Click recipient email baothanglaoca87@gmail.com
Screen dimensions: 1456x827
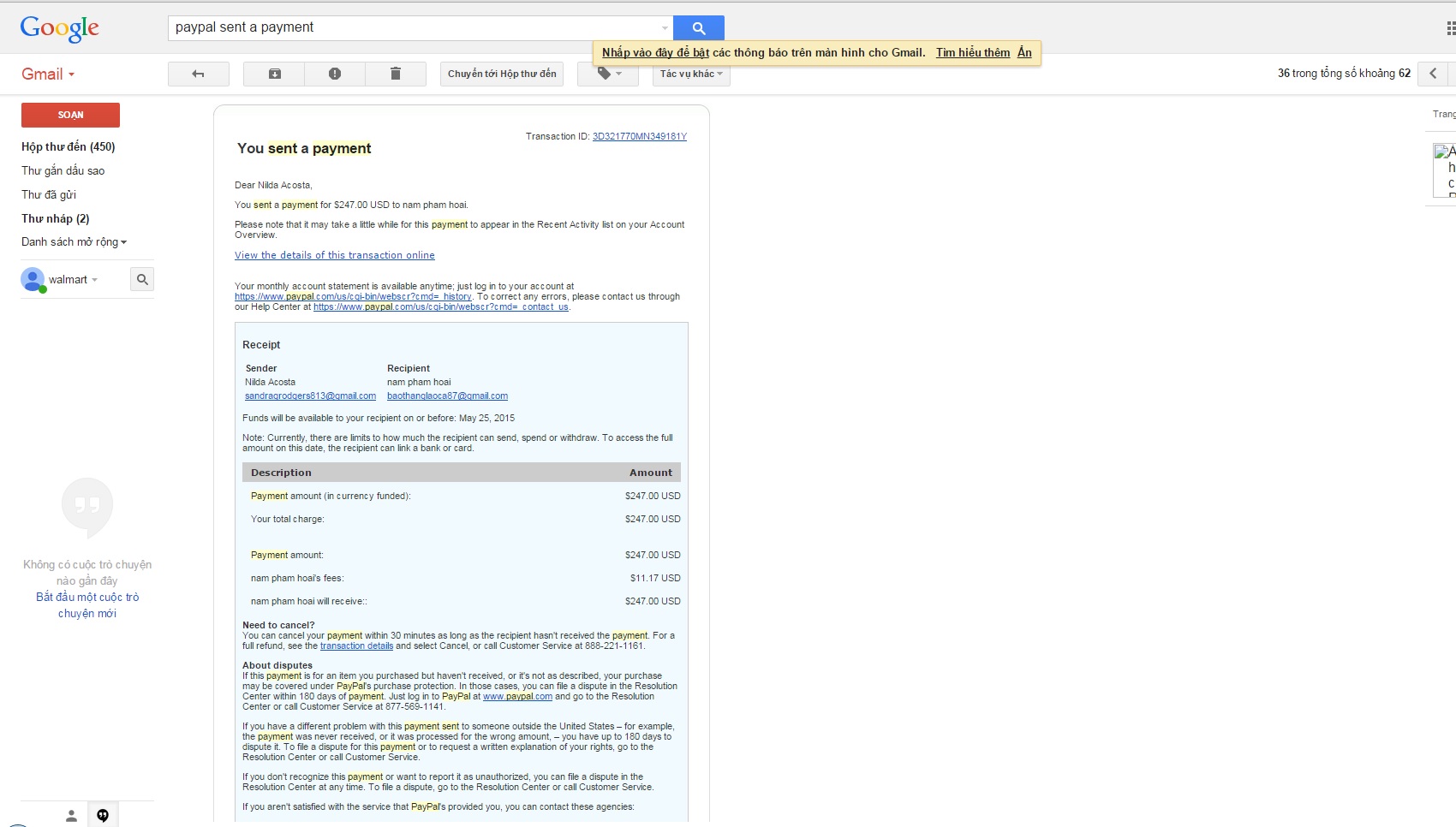447,396
